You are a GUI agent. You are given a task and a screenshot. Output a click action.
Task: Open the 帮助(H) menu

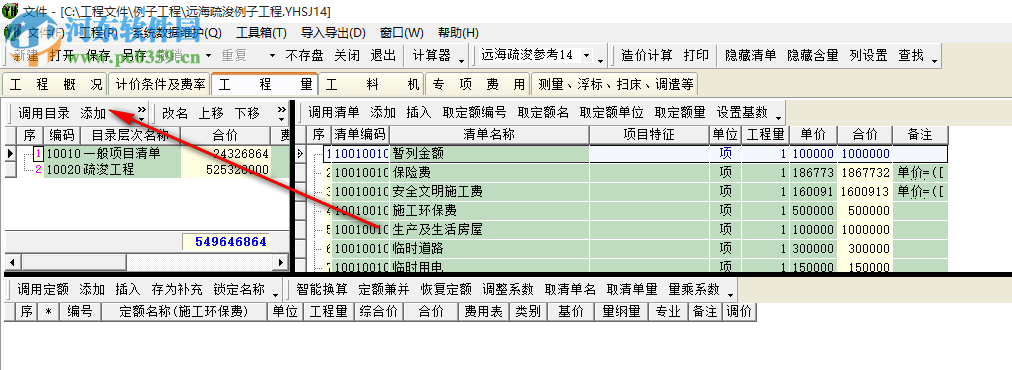(x=458, y=32)
